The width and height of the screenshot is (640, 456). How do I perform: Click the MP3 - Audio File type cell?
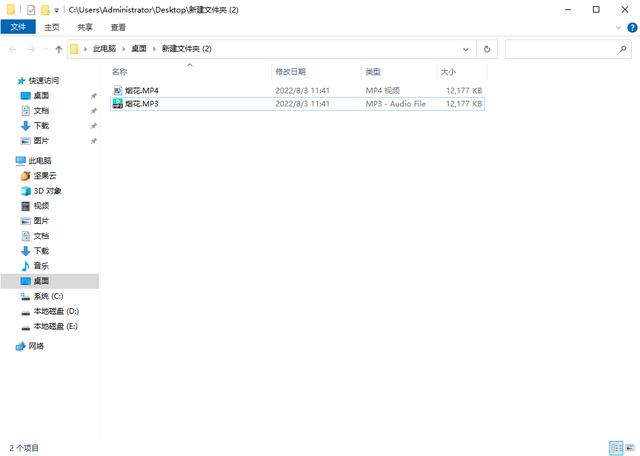click(395, 104)
